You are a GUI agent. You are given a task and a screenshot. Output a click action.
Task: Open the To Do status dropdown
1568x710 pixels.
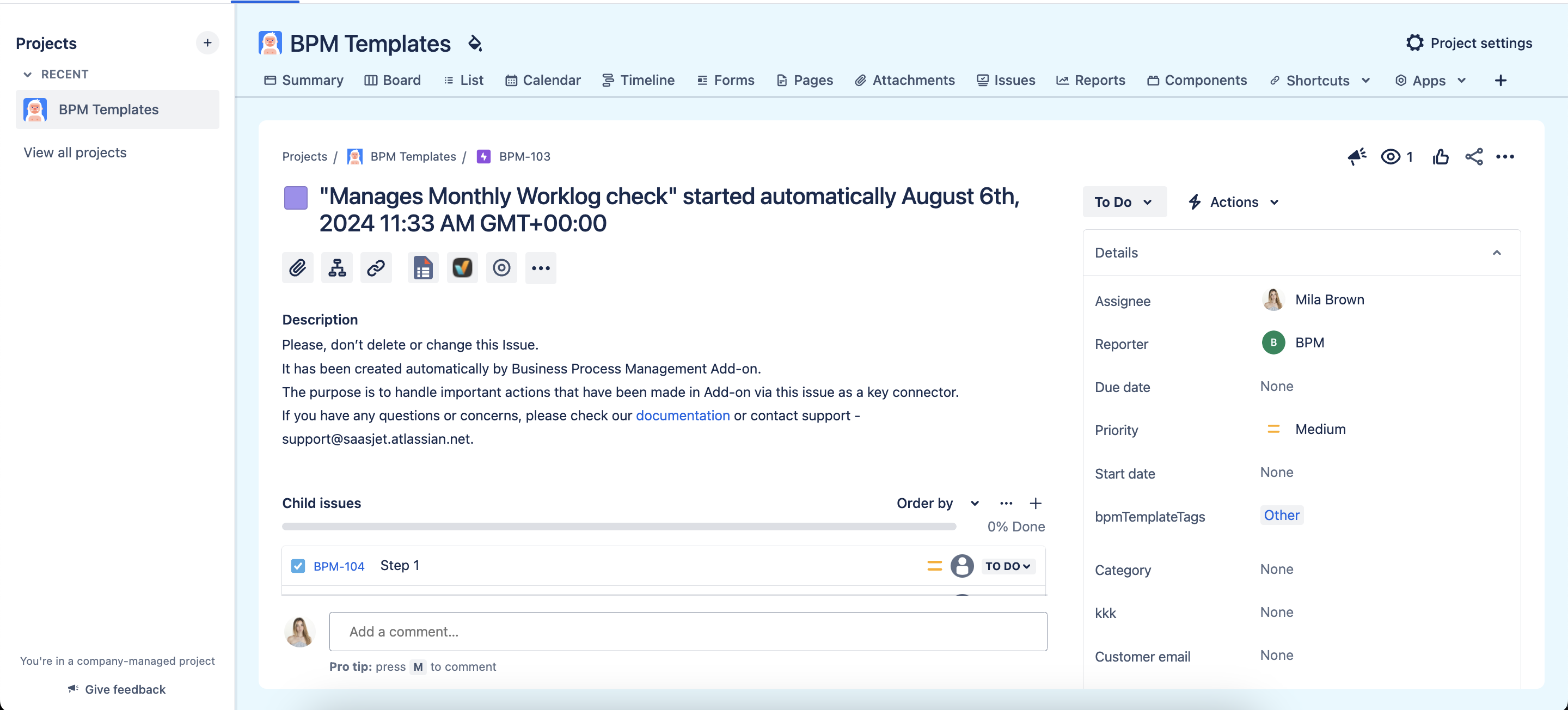coord(1124,201)
